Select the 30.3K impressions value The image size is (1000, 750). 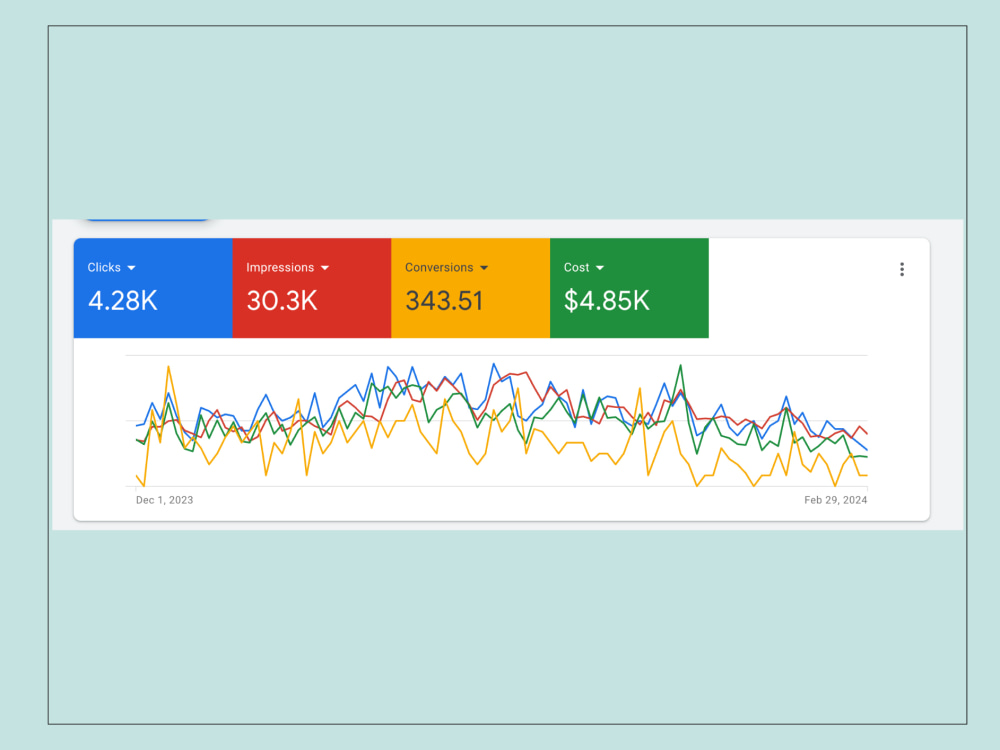(281, 300)
